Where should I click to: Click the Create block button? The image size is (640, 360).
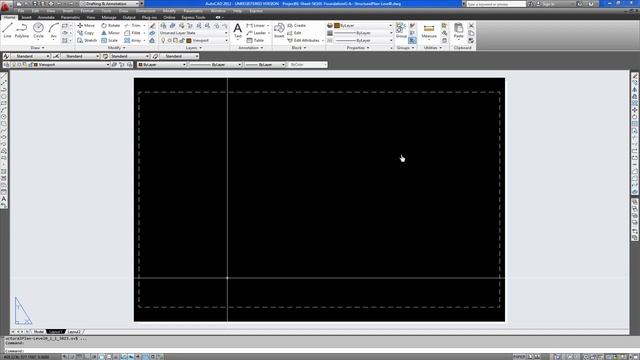(297, 25)
